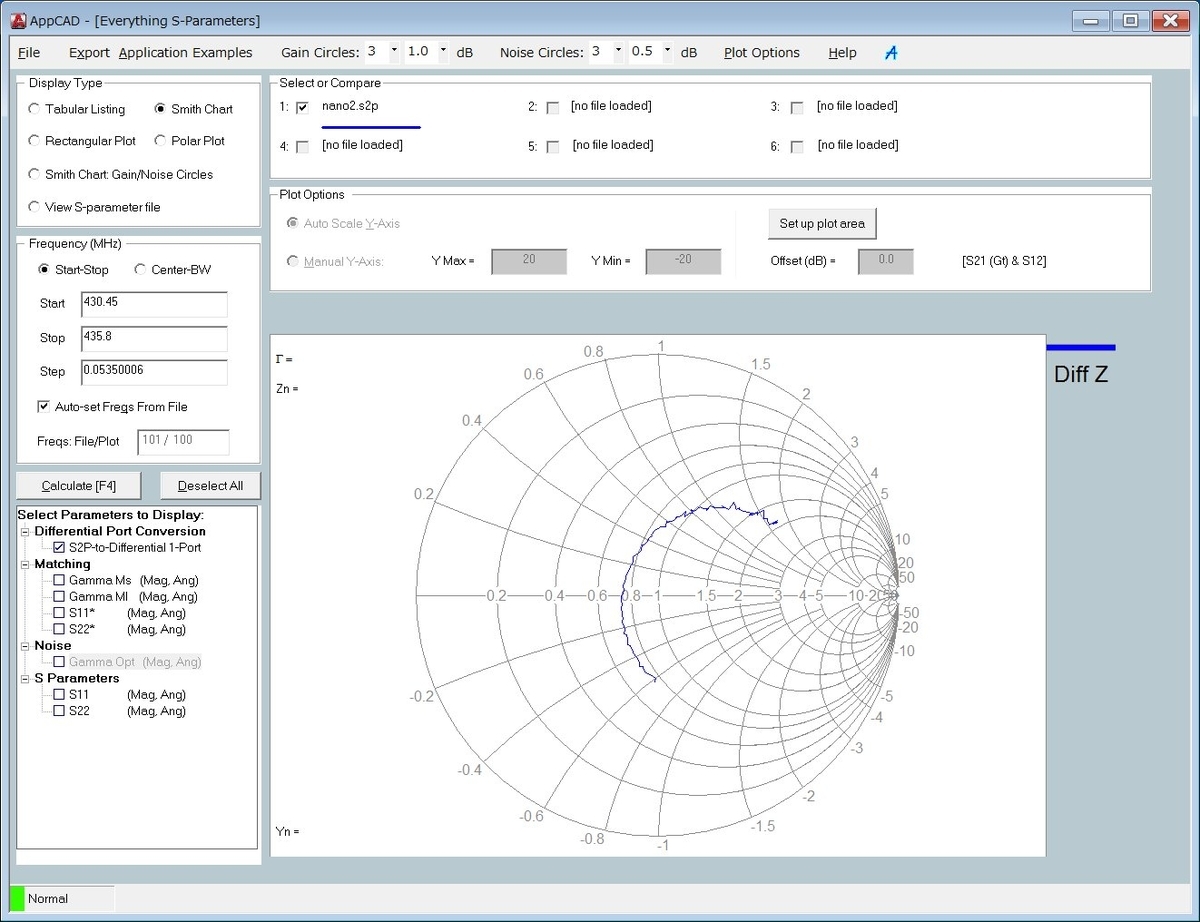The image size is (1200, 922).
Task: Click the Start frequency field
Action: pos(154,304)
